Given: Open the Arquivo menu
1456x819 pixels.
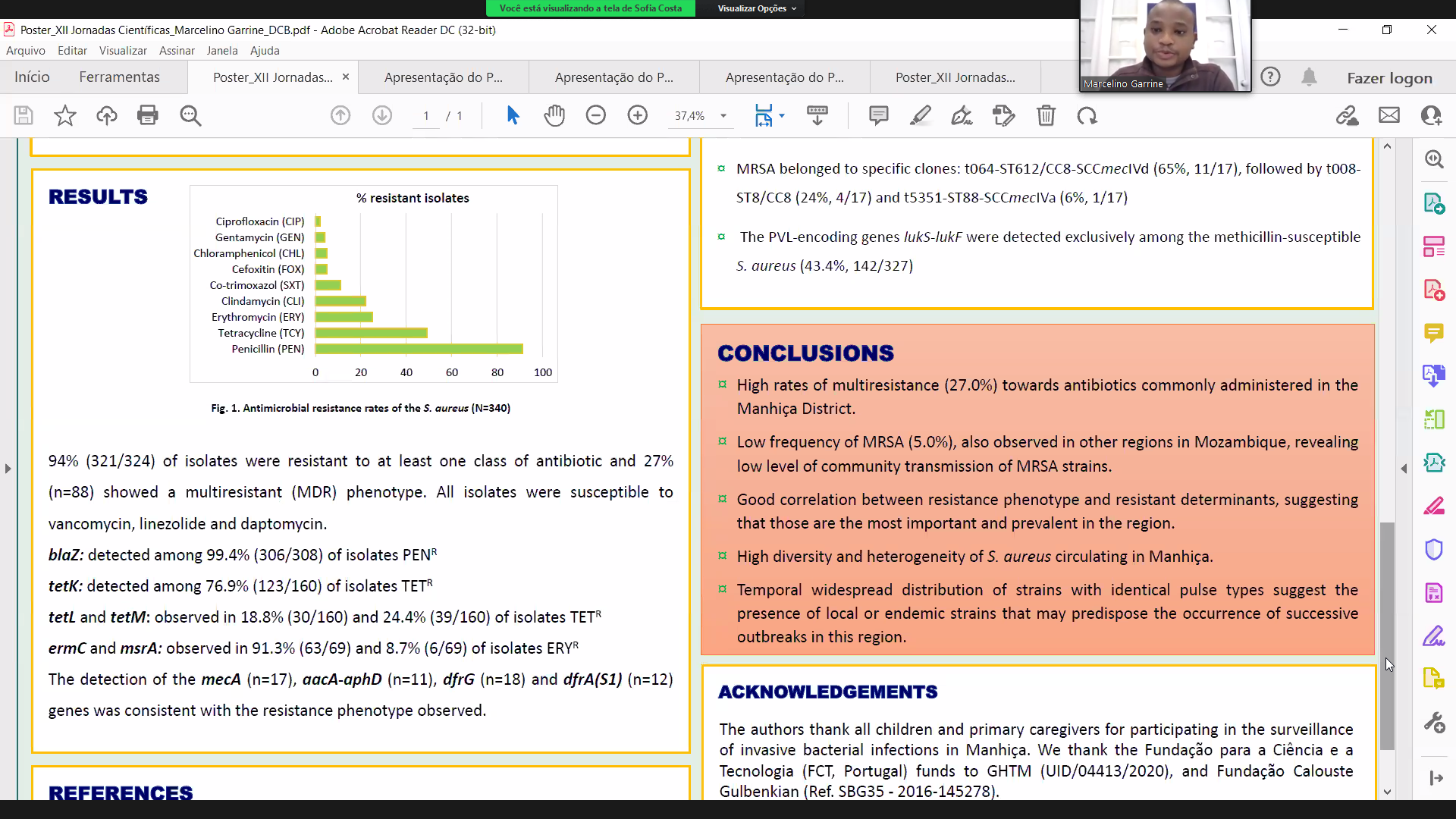Looking at the screenshot, I should point(26,51).
